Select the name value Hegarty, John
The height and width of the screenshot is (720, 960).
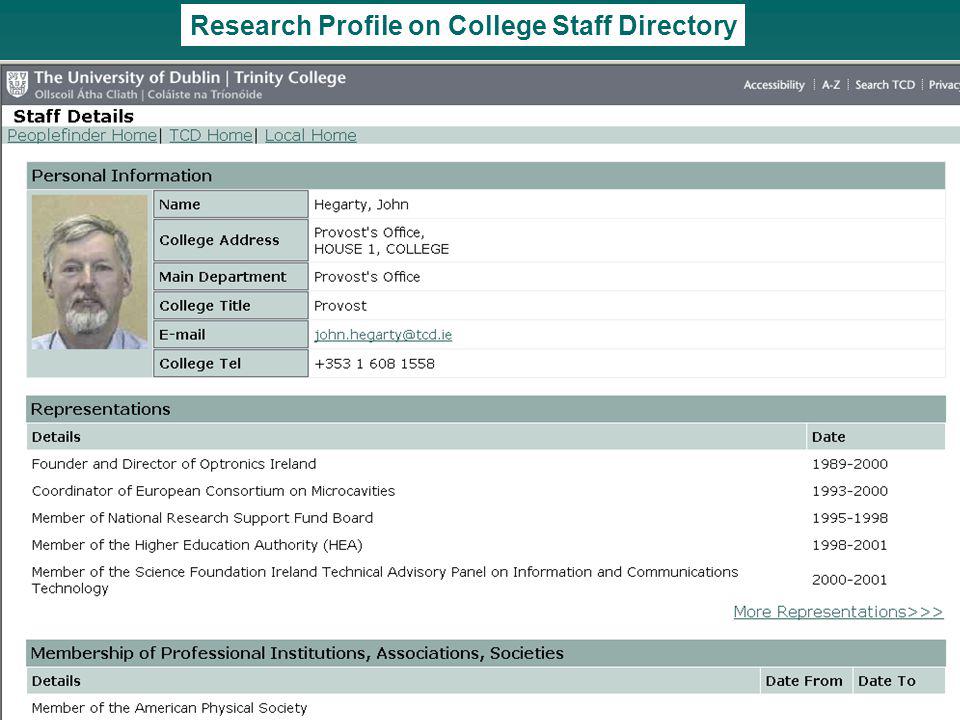click(361, 204)
